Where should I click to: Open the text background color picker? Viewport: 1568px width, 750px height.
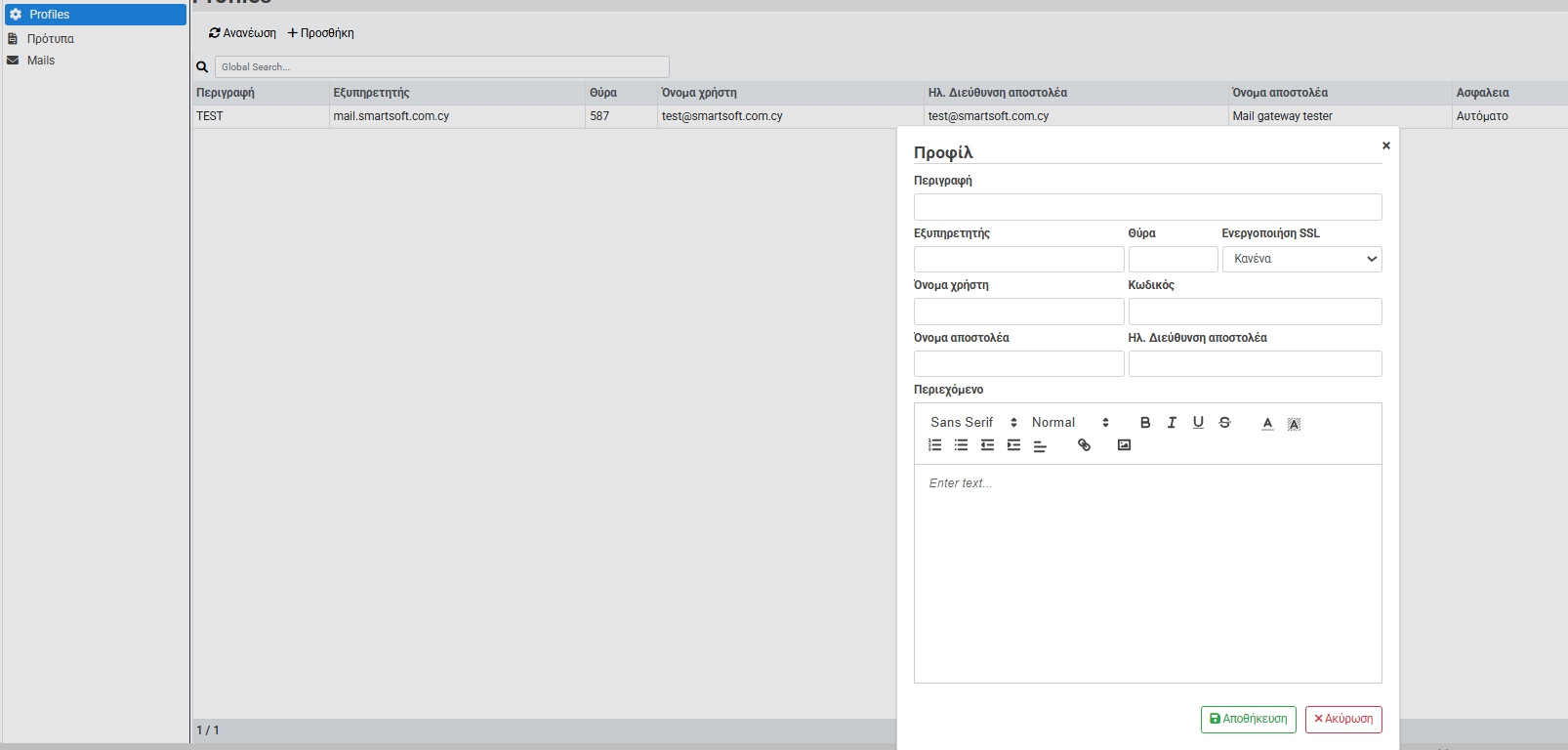pyautogui.click(x=1294, y=423)
